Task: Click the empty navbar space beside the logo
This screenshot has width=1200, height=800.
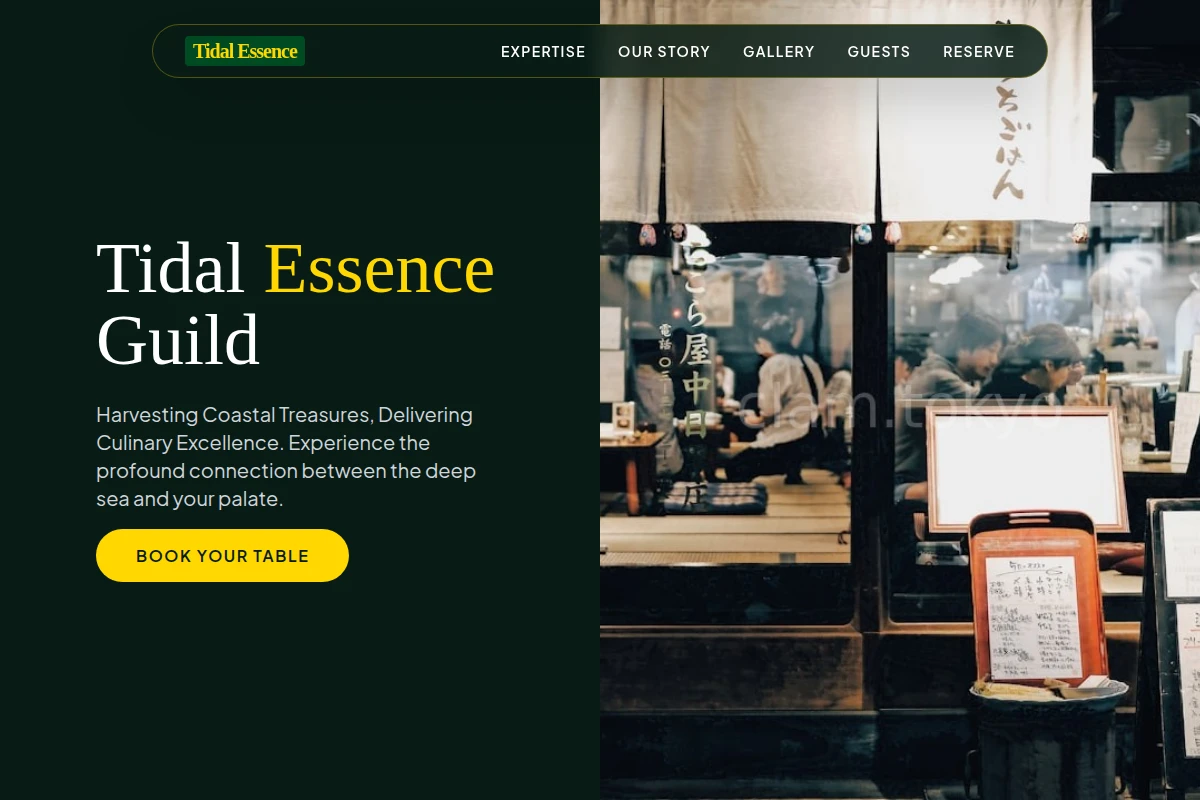Action: pos(400,51)
